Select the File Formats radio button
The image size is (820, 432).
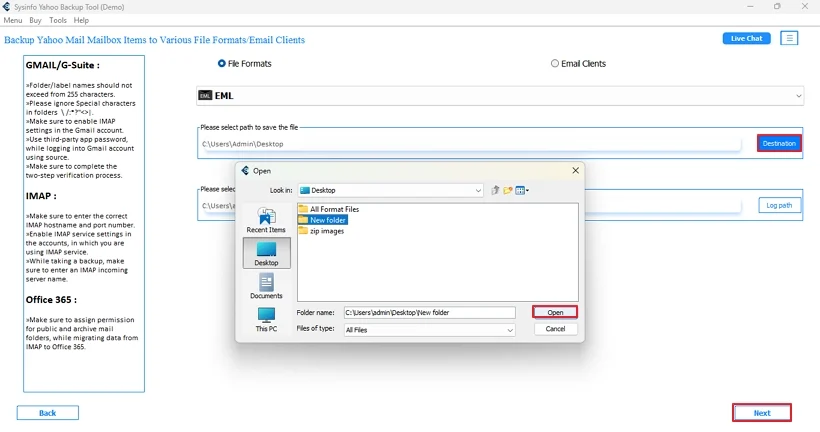(222, 63)
